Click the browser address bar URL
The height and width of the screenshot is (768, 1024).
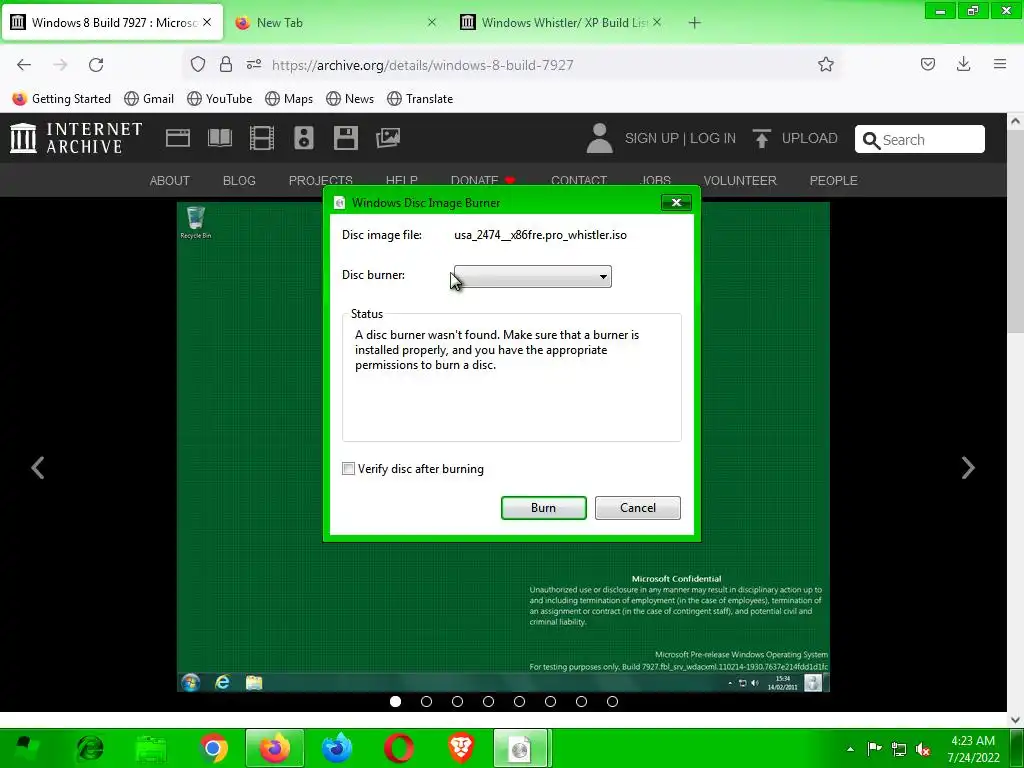coord(423,65)
